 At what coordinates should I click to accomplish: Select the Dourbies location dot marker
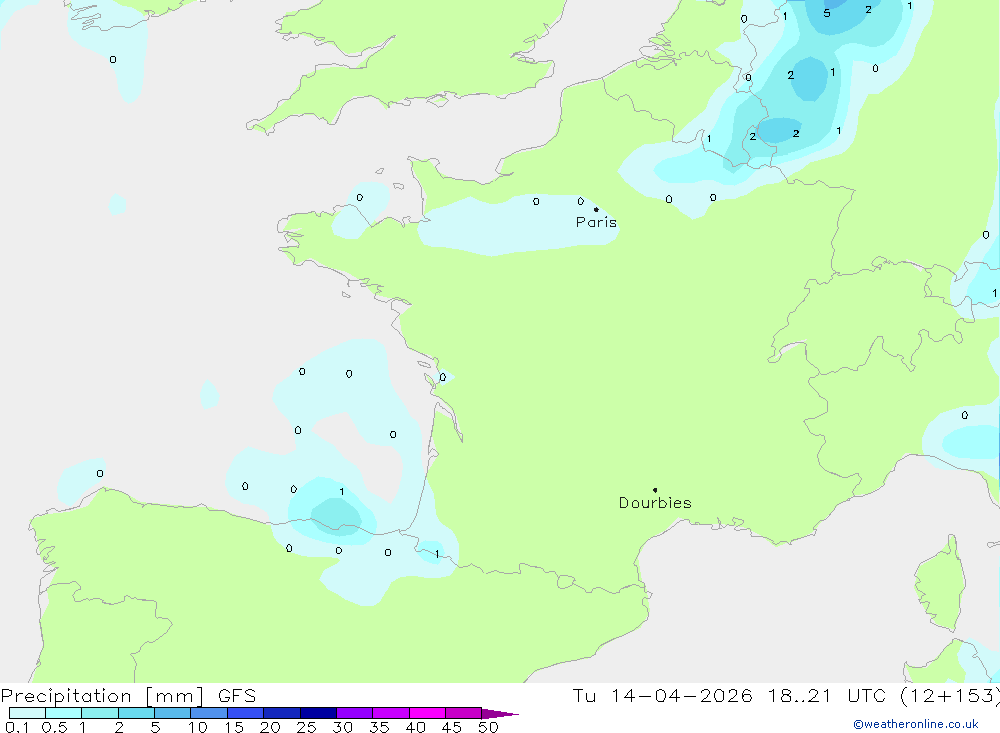pos(655,490)
